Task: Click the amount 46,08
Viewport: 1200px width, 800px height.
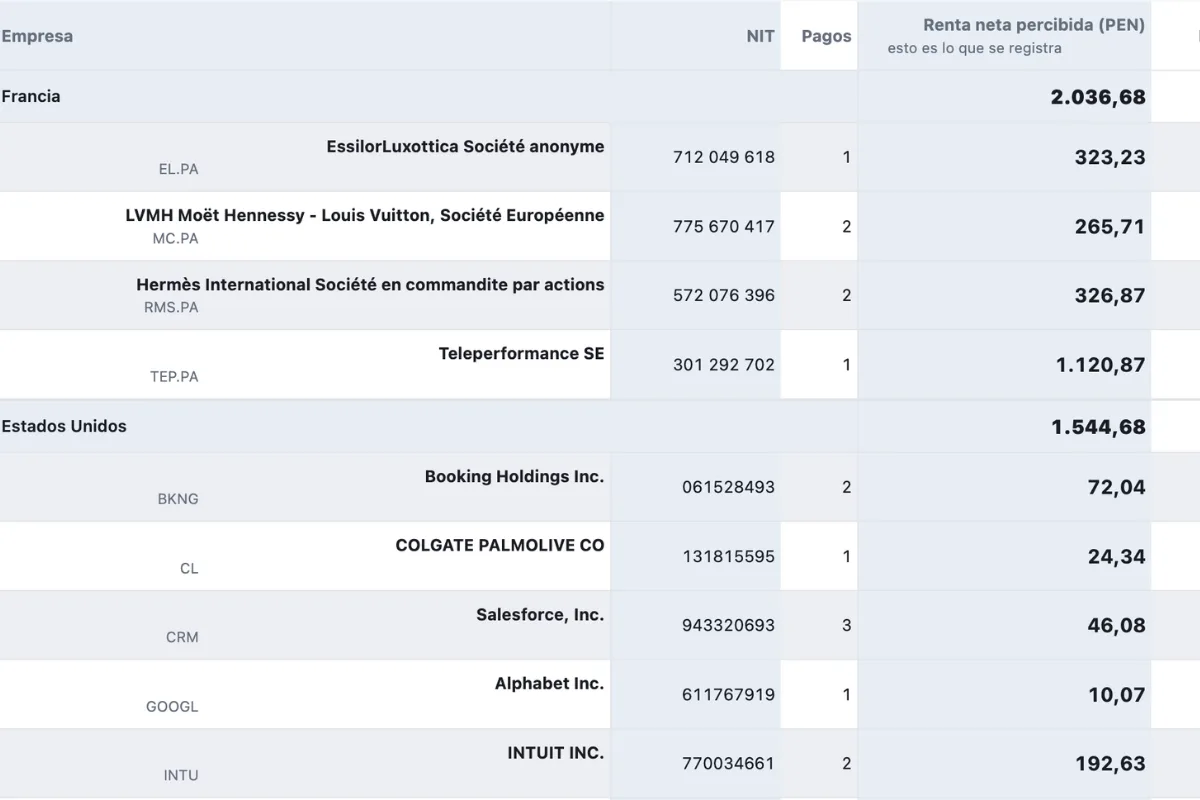Action: (x=1117, y=625)
